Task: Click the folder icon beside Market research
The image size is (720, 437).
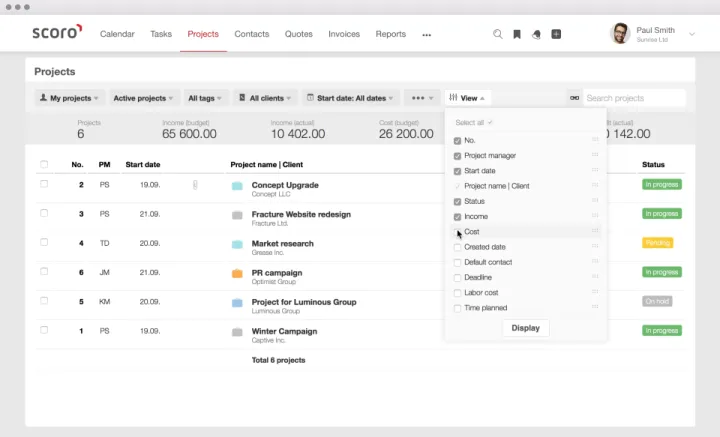Action: [237, 244]
